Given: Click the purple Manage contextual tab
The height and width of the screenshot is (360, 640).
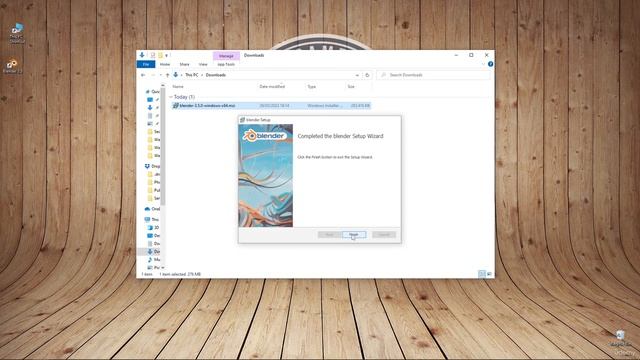Looking at the screenshot, I should point(226,56).
